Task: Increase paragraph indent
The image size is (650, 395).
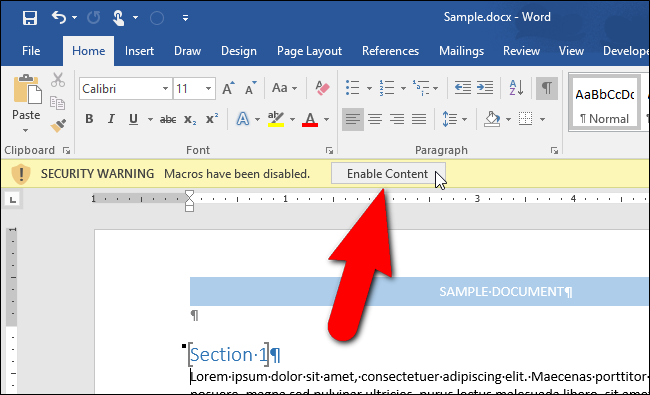Action: point(485,88)
